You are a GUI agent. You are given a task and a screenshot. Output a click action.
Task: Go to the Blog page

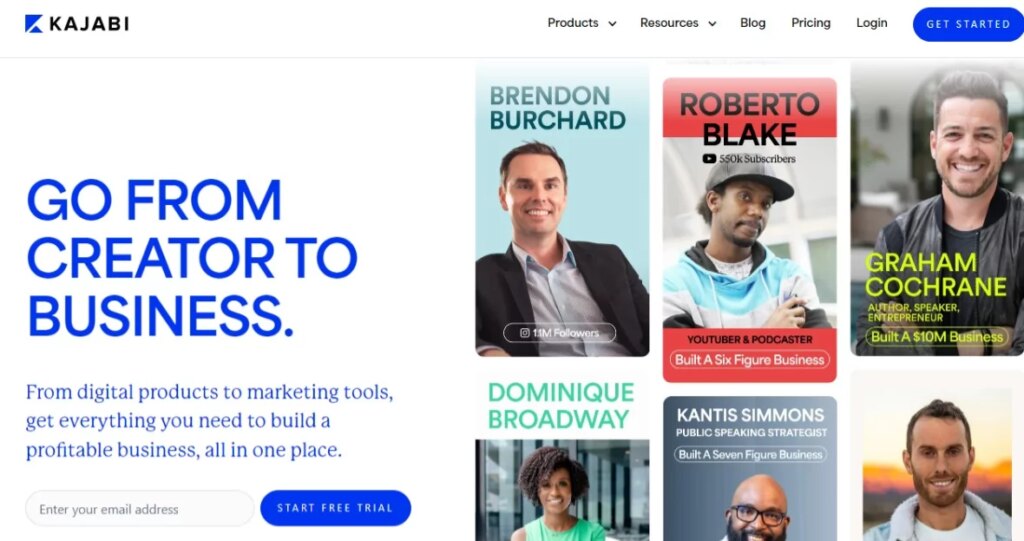(752, 23)
